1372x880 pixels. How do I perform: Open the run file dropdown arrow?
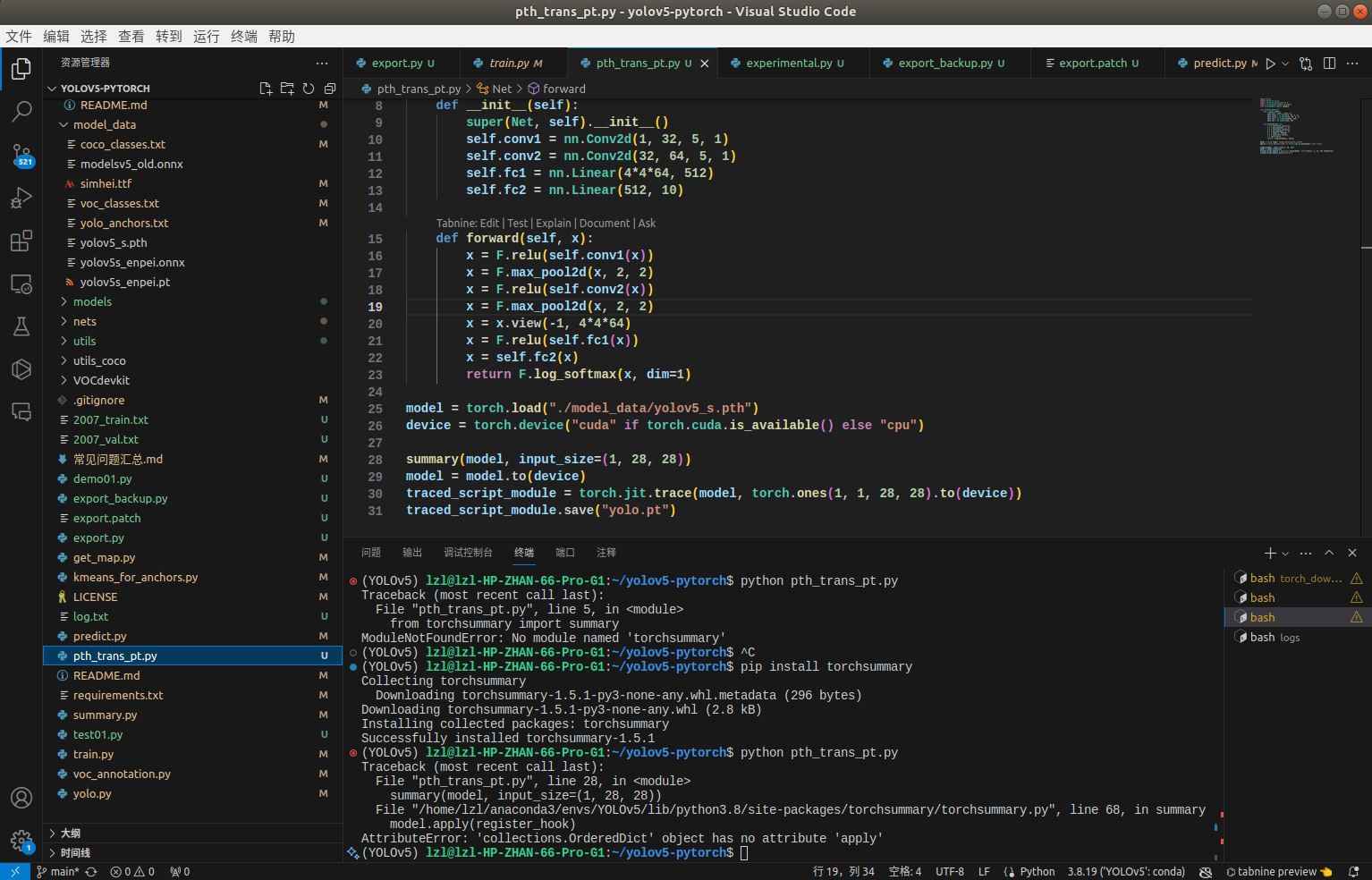pyautogui.click(x=1285, y=63)
